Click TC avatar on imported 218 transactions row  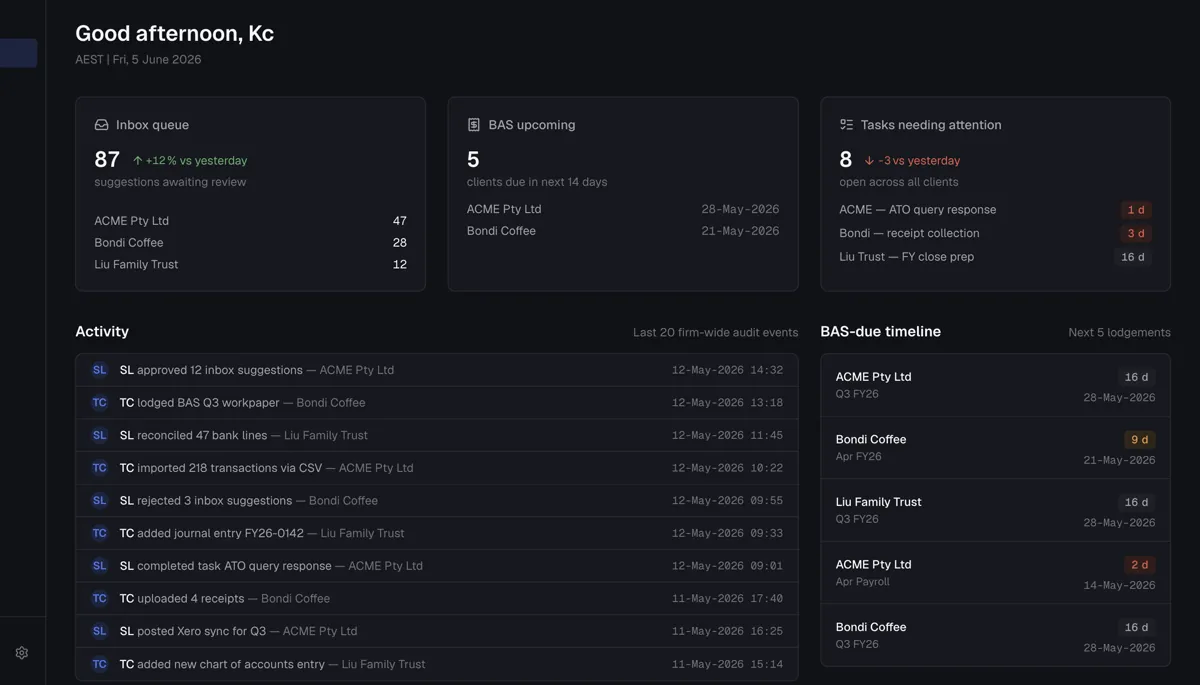pos(99,468)
